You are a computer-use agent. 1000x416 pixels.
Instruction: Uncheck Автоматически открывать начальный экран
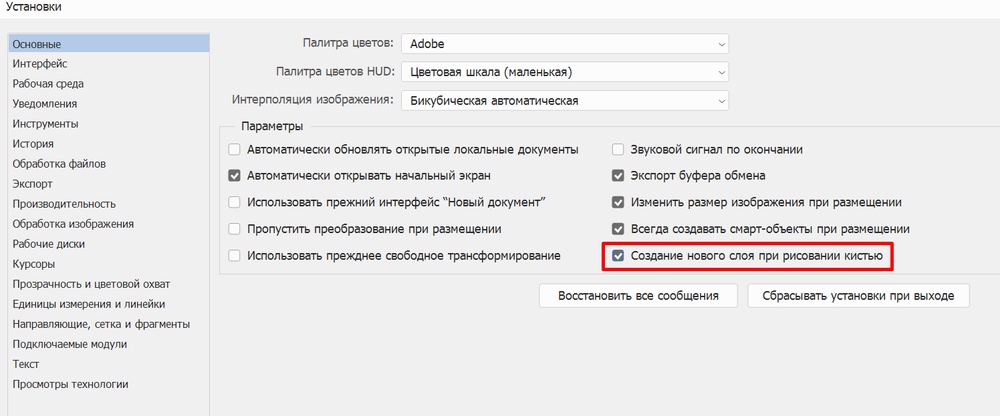click(x=235, y=176)
